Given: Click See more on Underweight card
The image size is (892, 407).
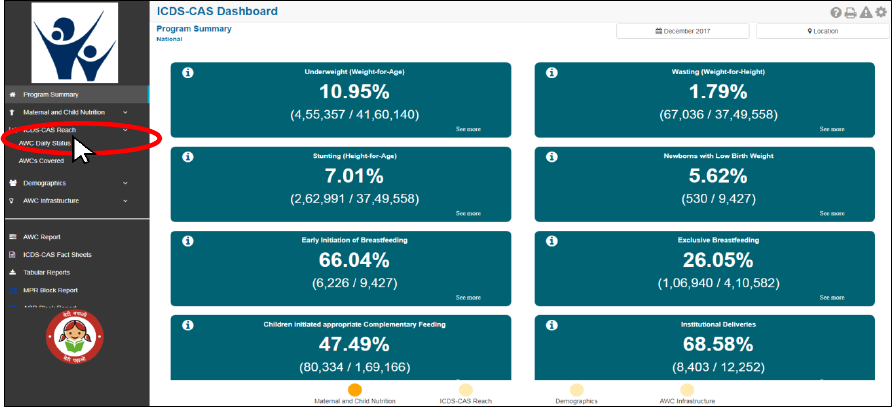Looking at the screenshot, I should (468, 129).
